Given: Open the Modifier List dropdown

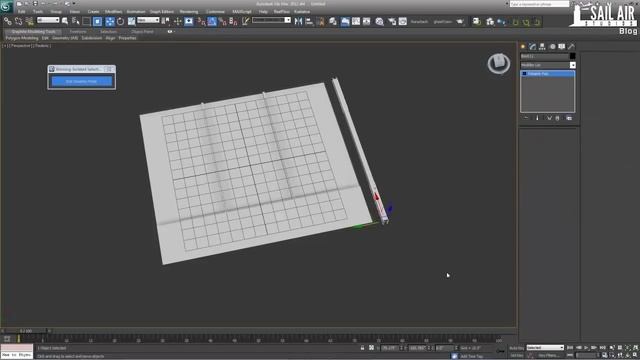Looking at the screenshot, I should [548, 65].
